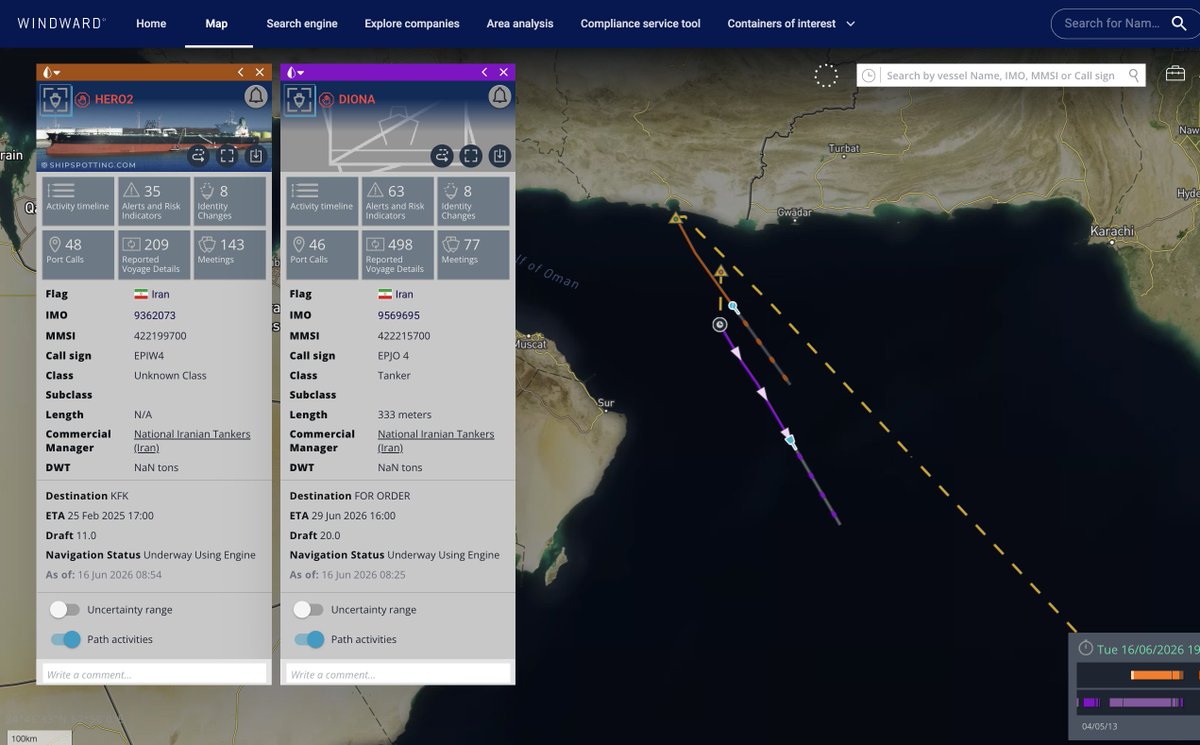The image size is (1200, 745).
Task: Go to Search engine page
Action: click(x=302, y=23)
